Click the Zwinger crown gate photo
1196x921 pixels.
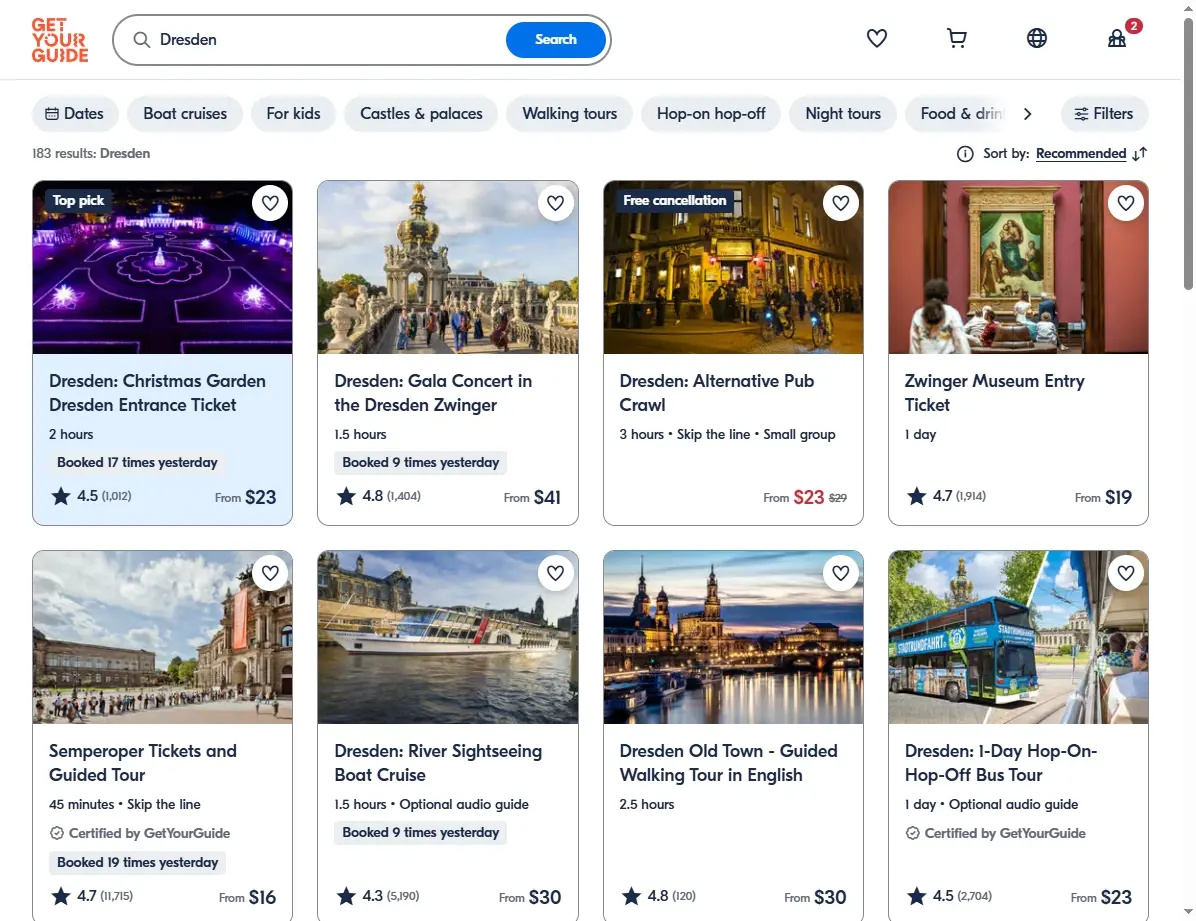point(448,267)
